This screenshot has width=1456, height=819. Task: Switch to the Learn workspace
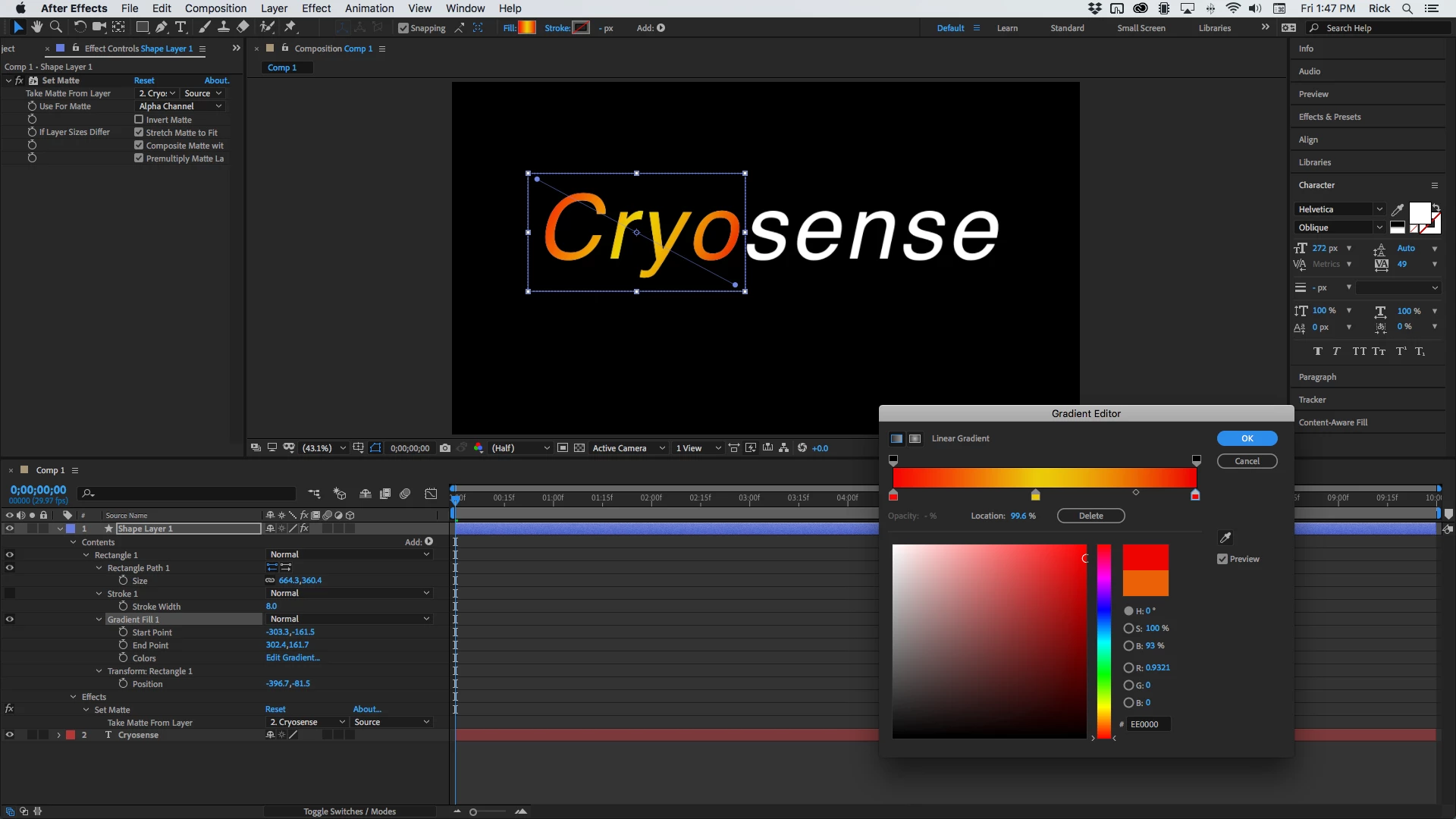(1007, 28)
